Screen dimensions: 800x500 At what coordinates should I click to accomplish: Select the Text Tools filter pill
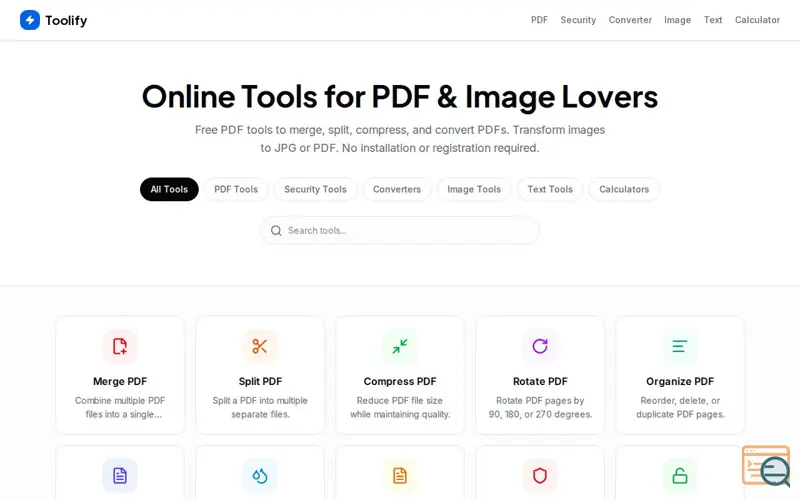(x=550, y=189)
